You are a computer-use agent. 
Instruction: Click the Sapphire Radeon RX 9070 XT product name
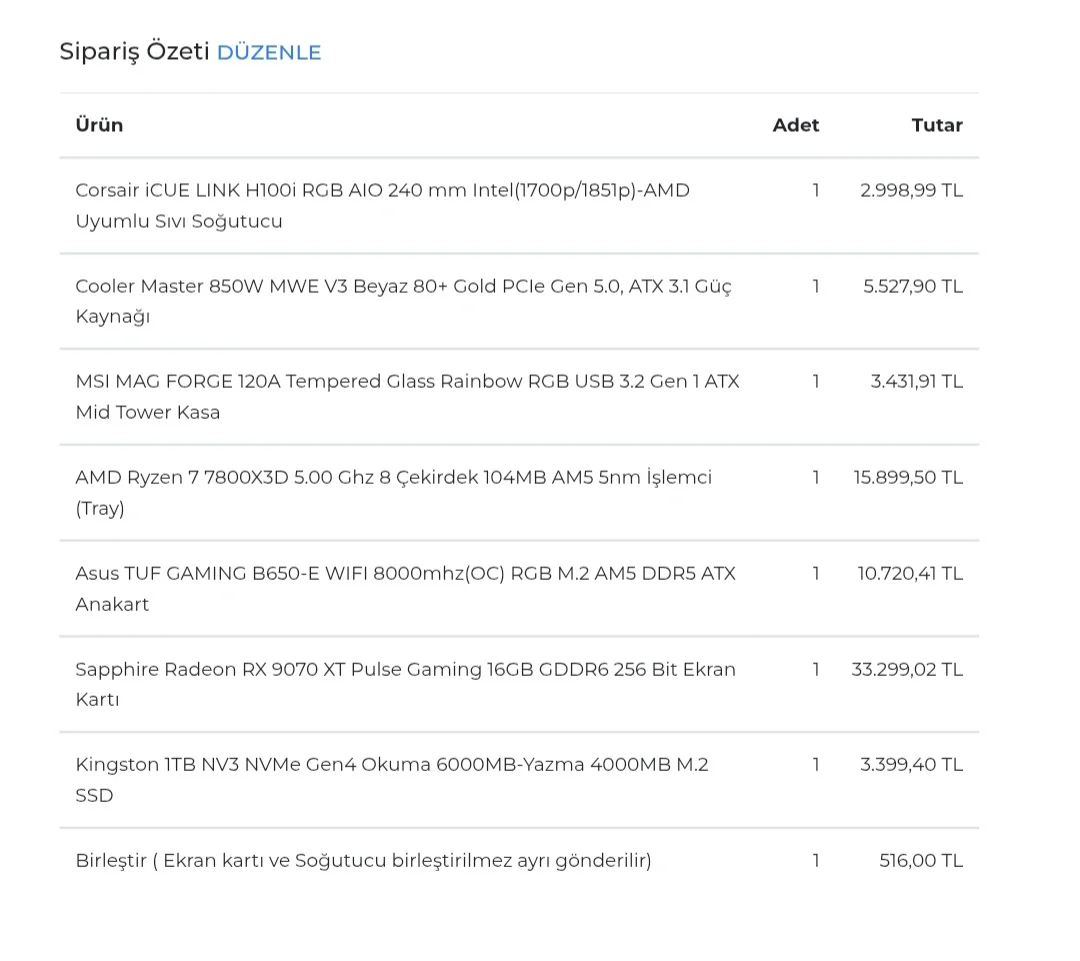click(405, 684)
